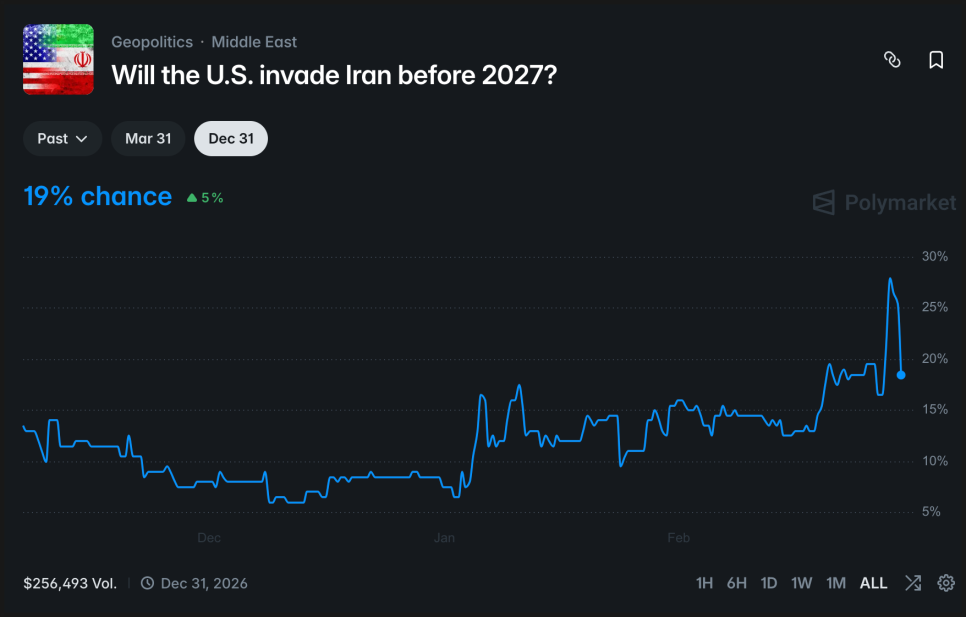Bookmark this Iran invasion market

coord(936,60)
